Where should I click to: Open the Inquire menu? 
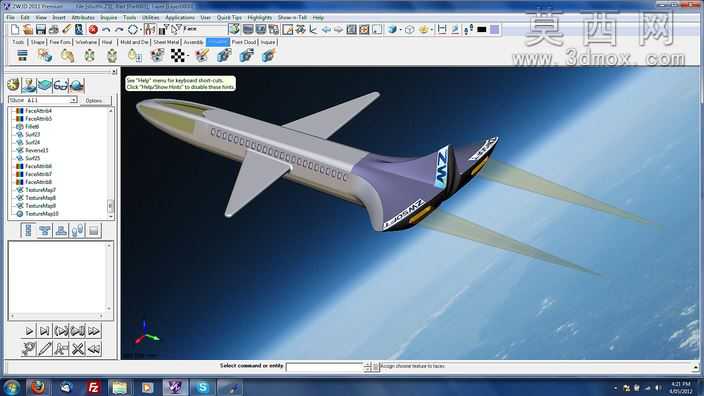108,18
